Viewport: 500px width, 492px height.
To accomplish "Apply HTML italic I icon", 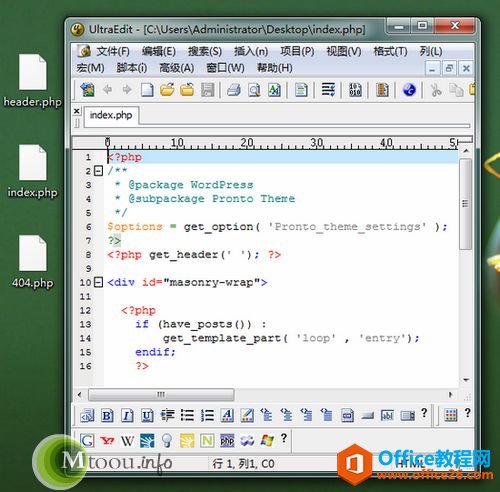I will pyautogui.click(x=127, y=416).
